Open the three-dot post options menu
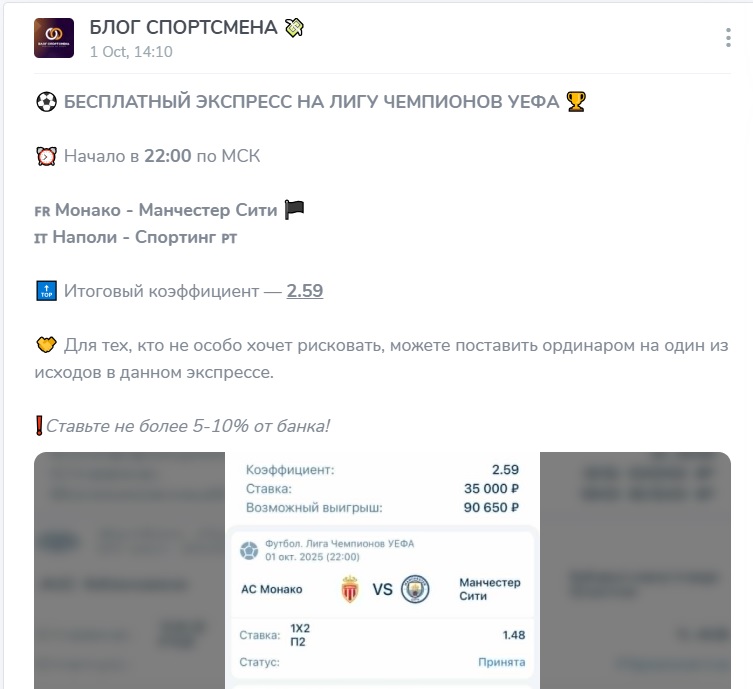This screenshot has height=689, width=753. tap(728, 37)
